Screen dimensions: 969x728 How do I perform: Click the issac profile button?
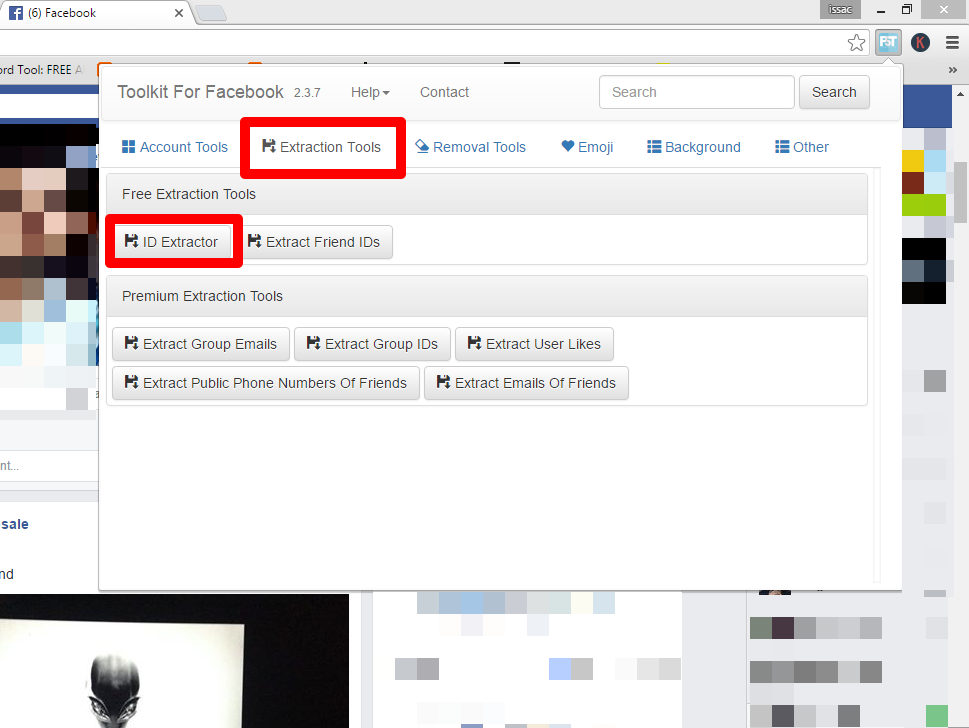pyautogui.click(x=840, y=9)
